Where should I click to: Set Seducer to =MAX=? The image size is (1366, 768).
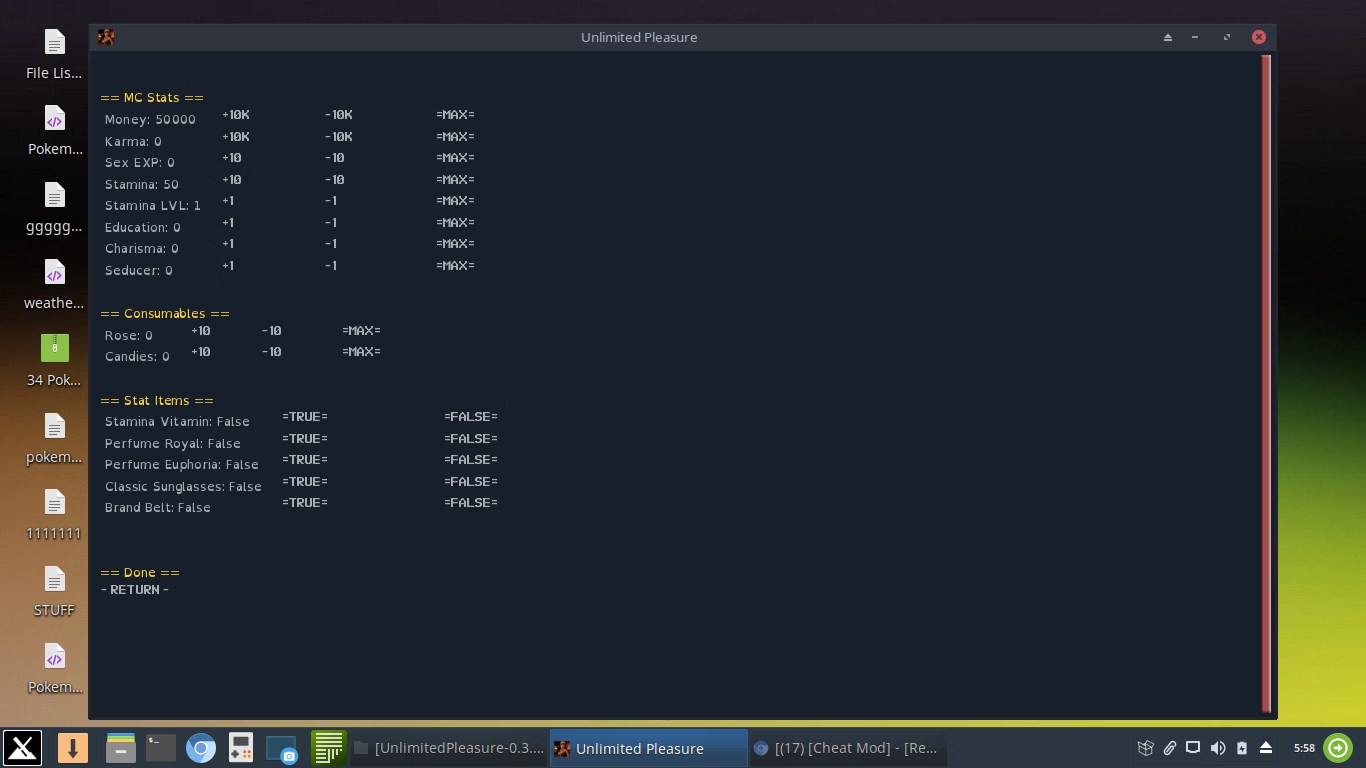456,266
